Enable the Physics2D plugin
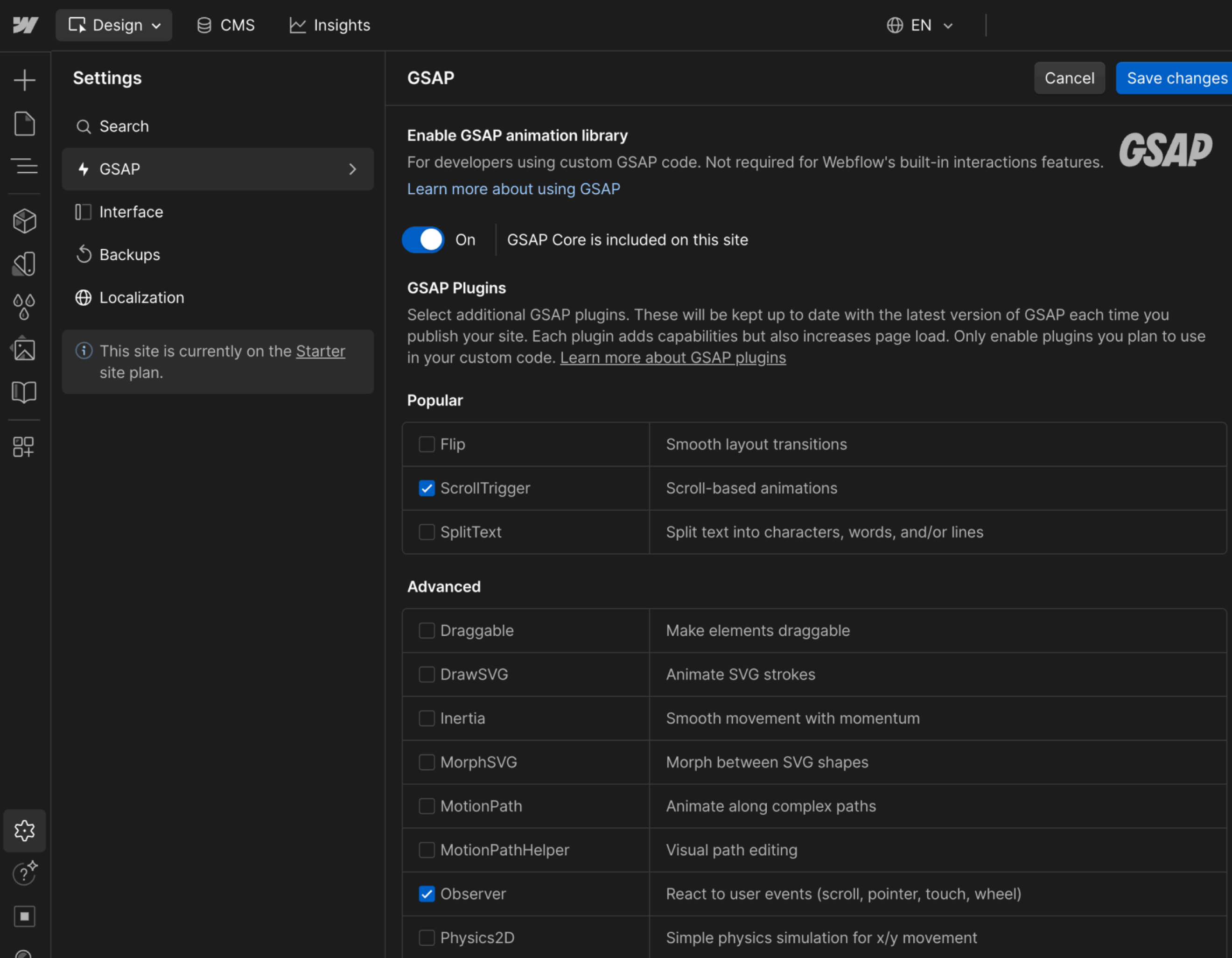 427,937
